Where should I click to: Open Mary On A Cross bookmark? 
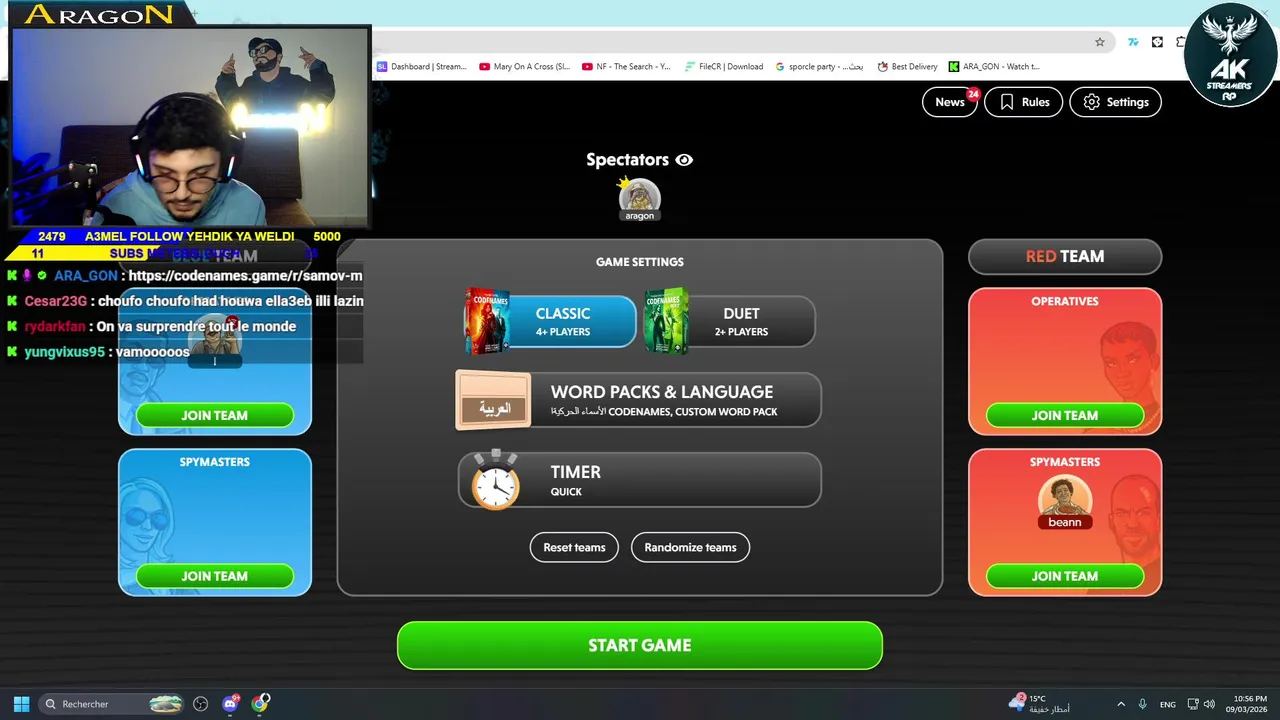tap(524, 67)
